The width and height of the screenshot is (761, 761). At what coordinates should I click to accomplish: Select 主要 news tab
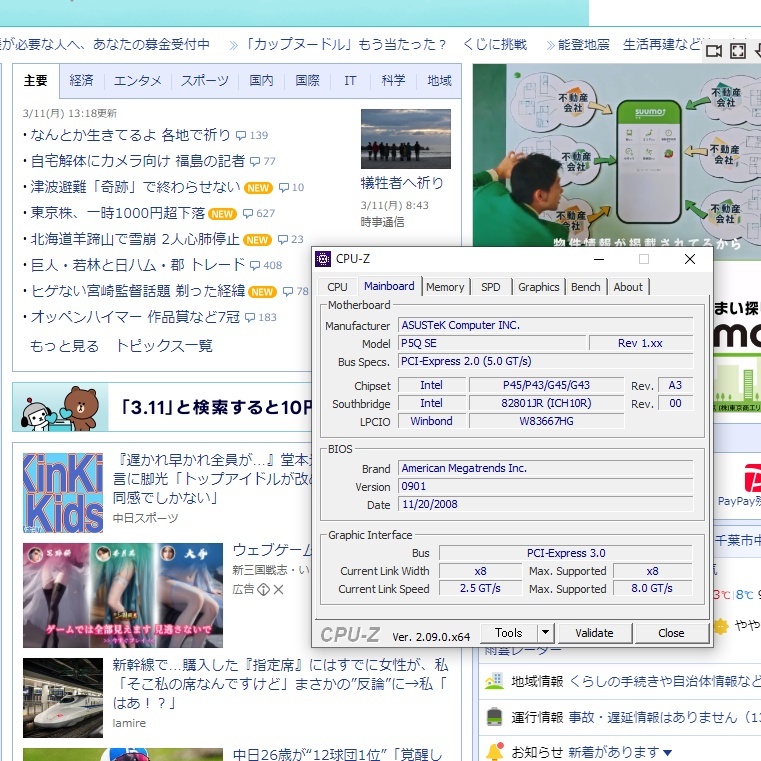[x=35, y=80]
